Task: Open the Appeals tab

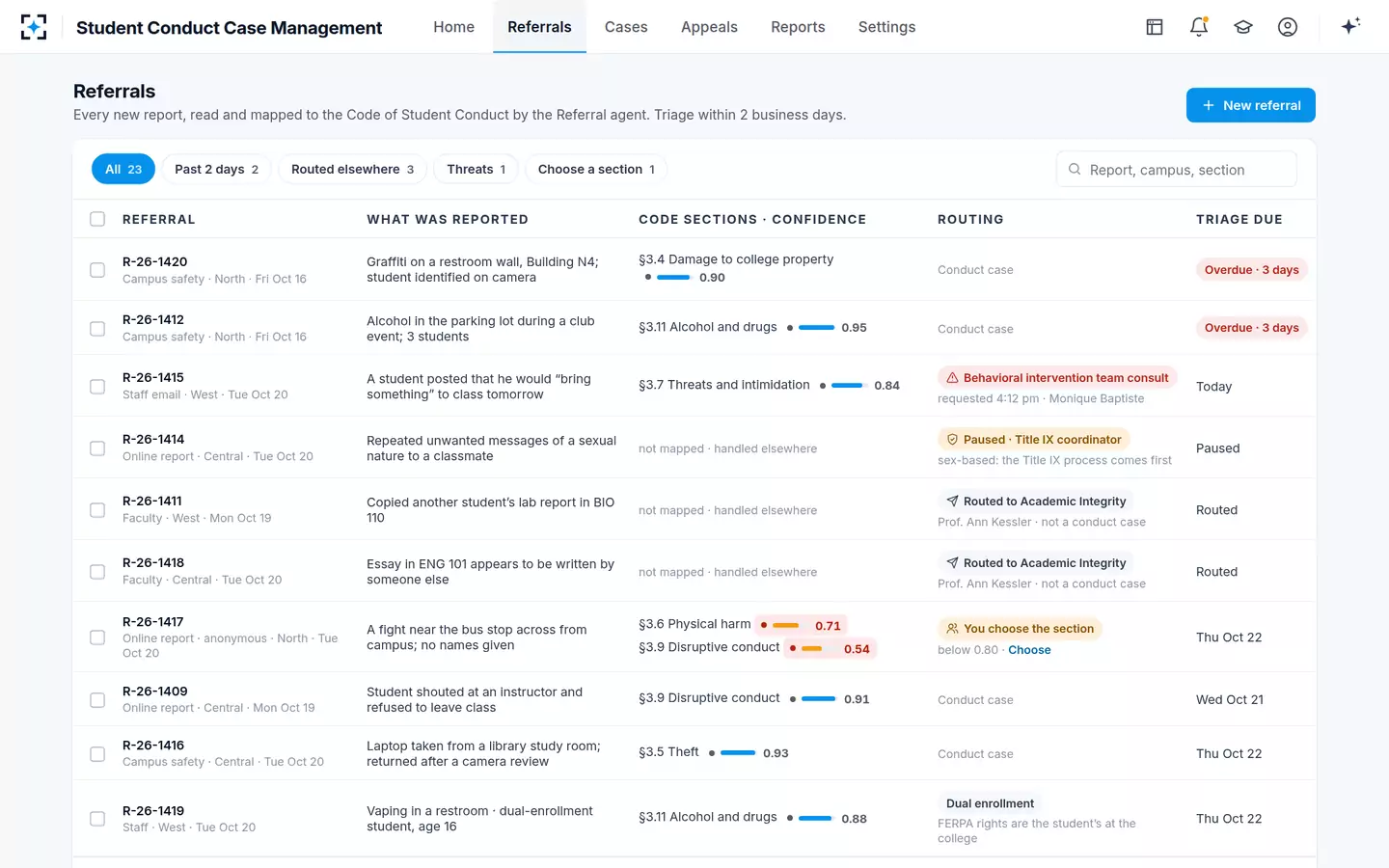Action: pyautogui.click(x=709, y=27)
